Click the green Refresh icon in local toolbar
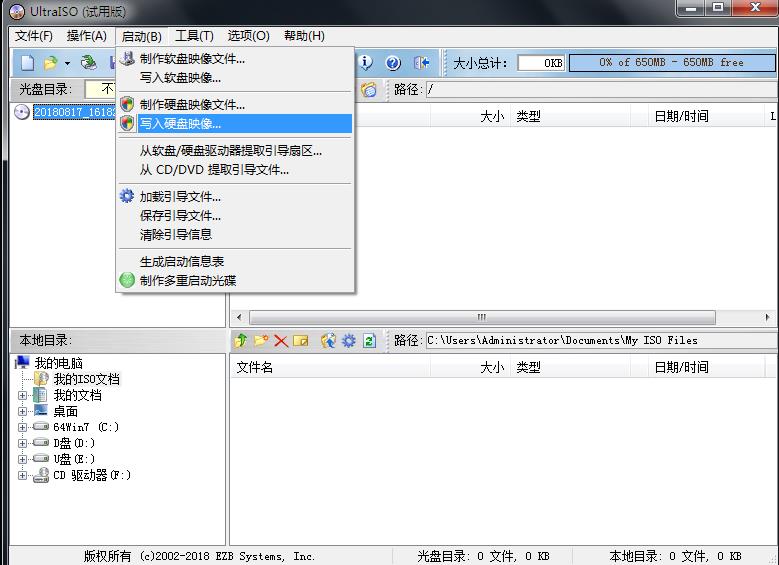This screenshot has height=565, width=779. coord(369,341)
